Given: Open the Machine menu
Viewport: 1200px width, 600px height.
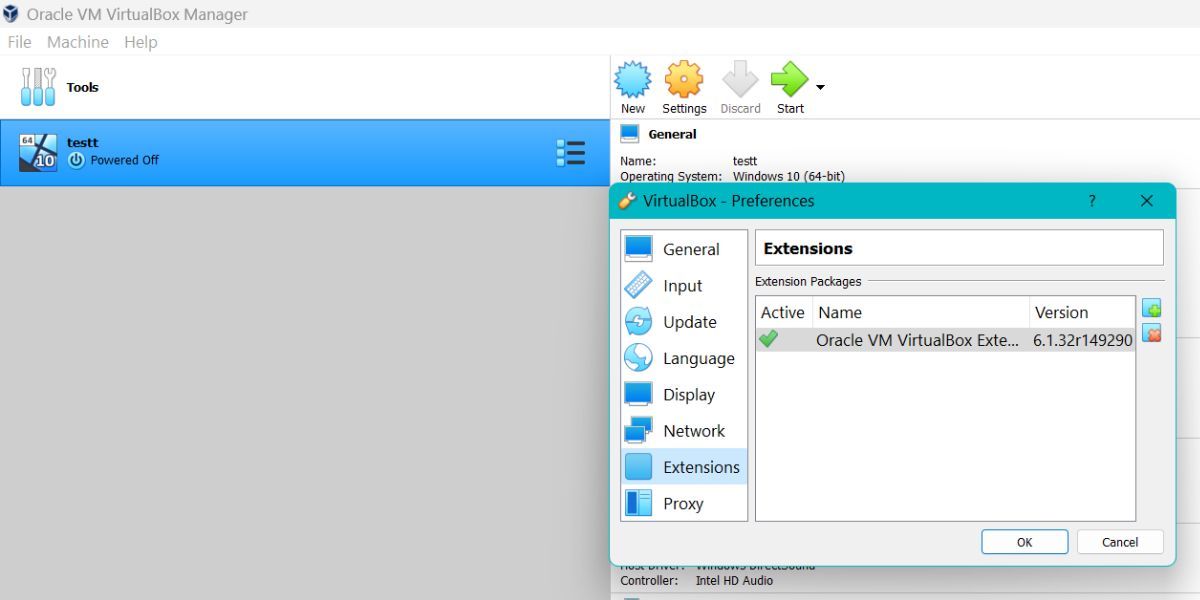Looking at the screenshot, I should [77, 42].
